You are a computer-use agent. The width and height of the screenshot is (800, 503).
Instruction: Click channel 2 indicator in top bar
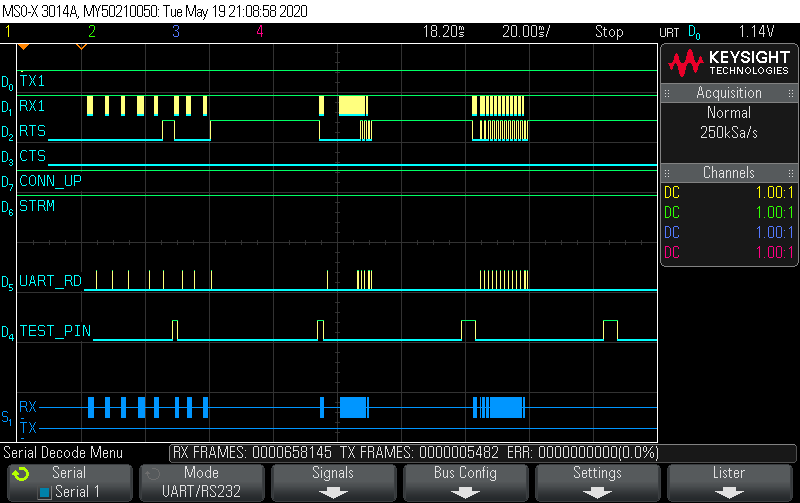coord(92,32)
